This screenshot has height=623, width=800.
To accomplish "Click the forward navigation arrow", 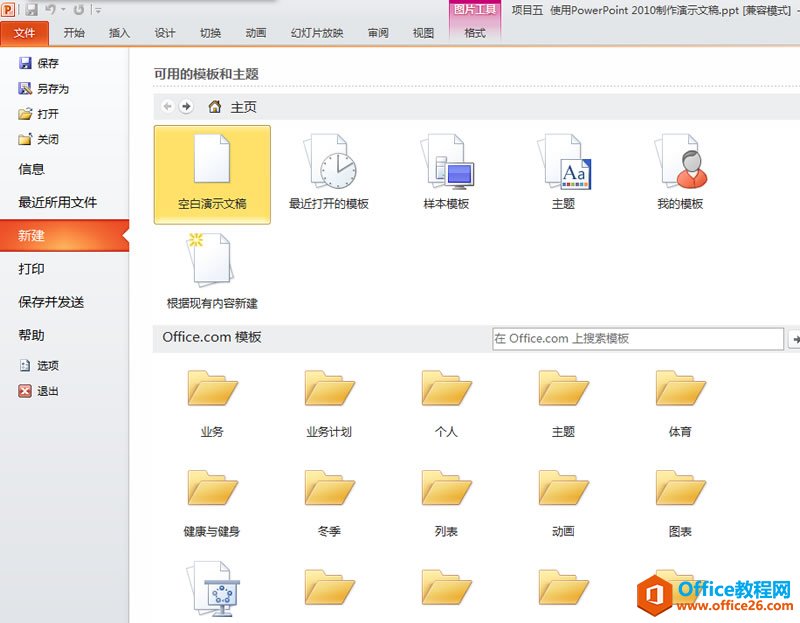I will pos(186,106).
